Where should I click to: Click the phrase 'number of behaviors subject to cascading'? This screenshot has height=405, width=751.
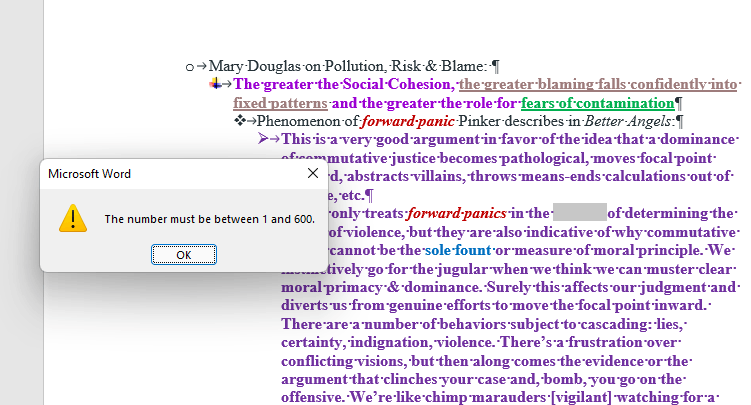tap(507, 324)
